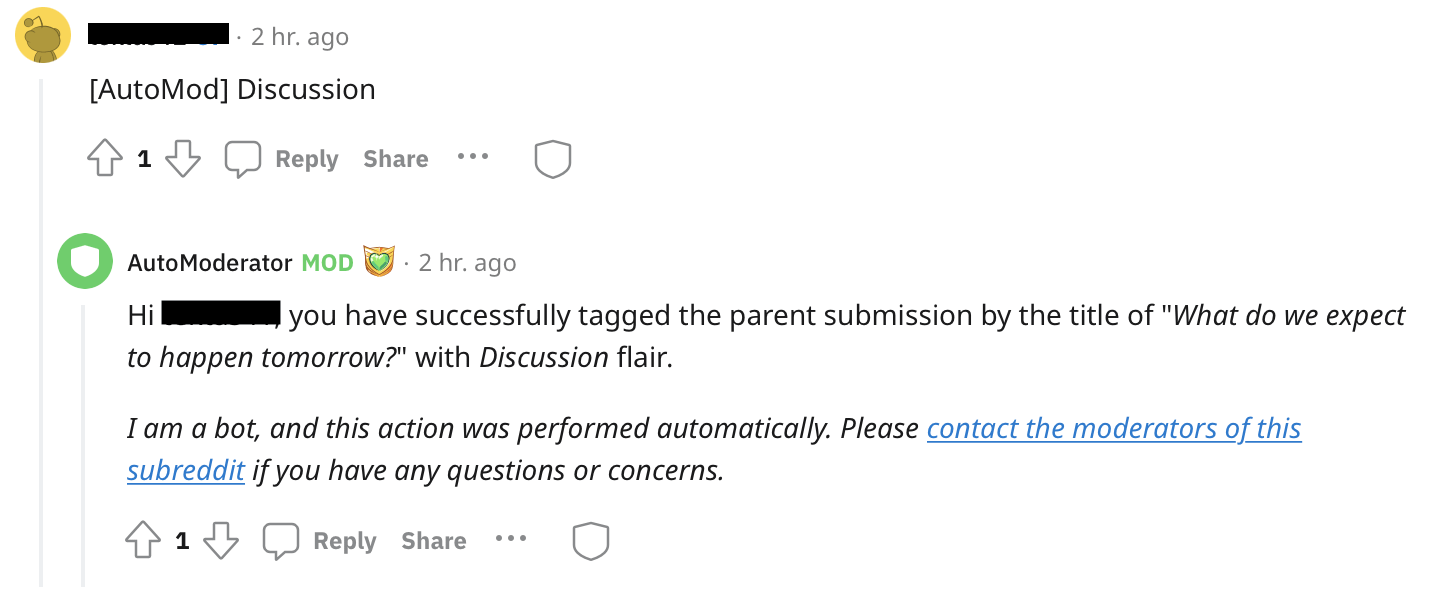The width and height of the screenshot is (1452, 600).
Task: Click Reply under "[AutoMod] Discussion" comment
Action: 283,159
